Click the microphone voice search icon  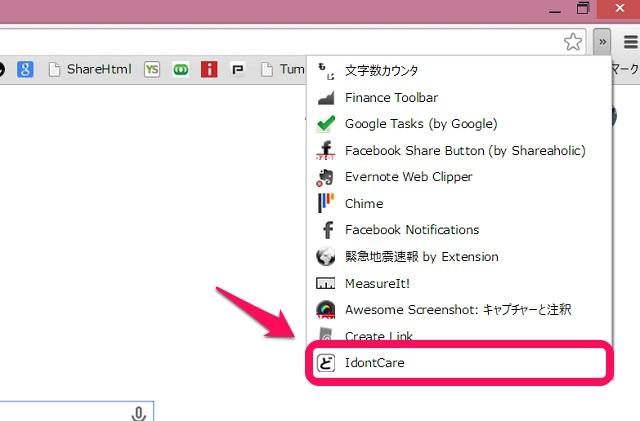pos(139,413)
